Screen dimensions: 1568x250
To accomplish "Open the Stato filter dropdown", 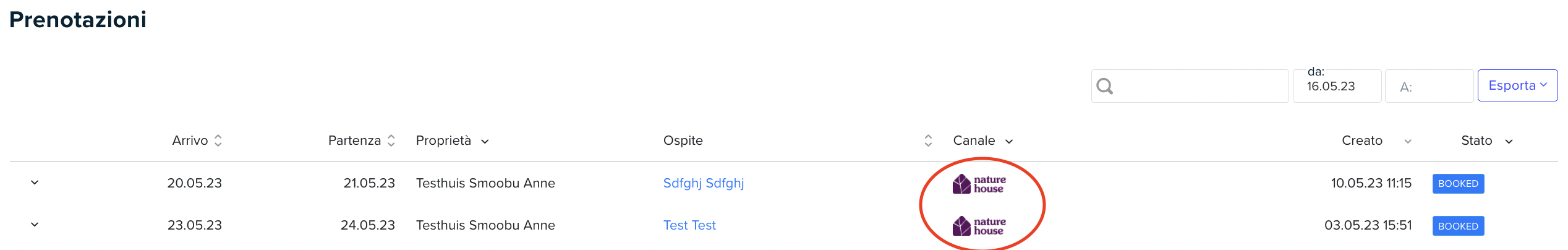I will [1509, 142].
